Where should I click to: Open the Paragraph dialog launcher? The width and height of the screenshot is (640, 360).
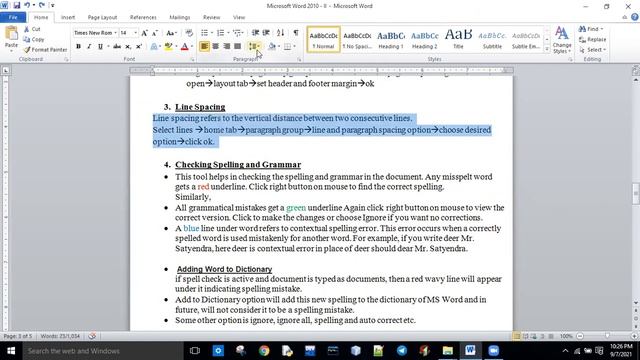pos(299,60)
